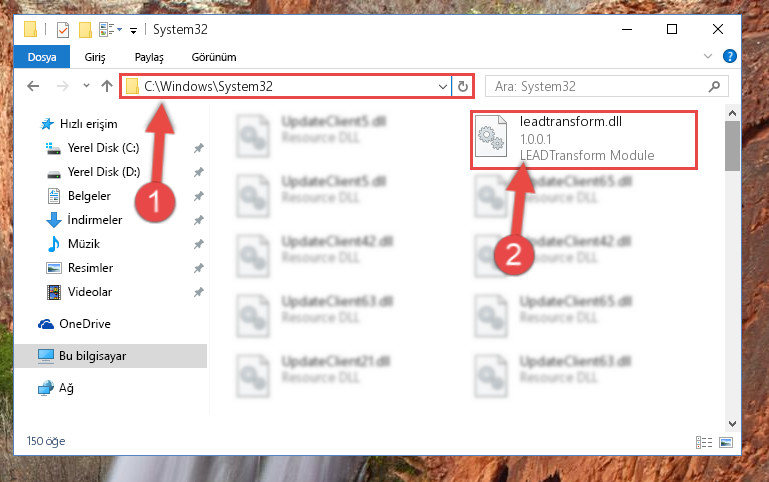Switch to large icons view
Screen dimensions: 769x482
(x=726, y=442)
